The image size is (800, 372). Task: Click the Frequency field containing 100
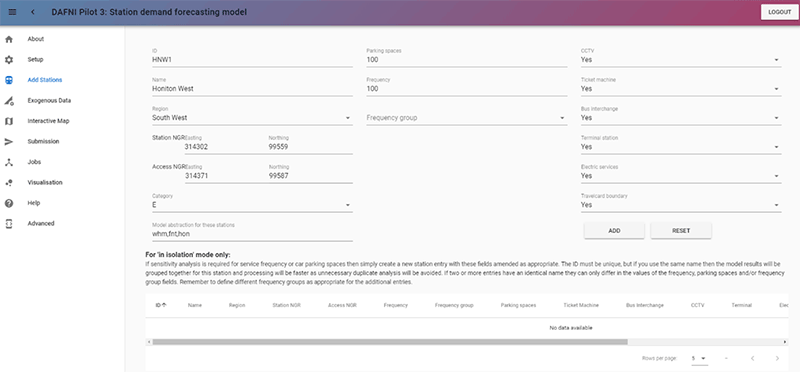466,87
